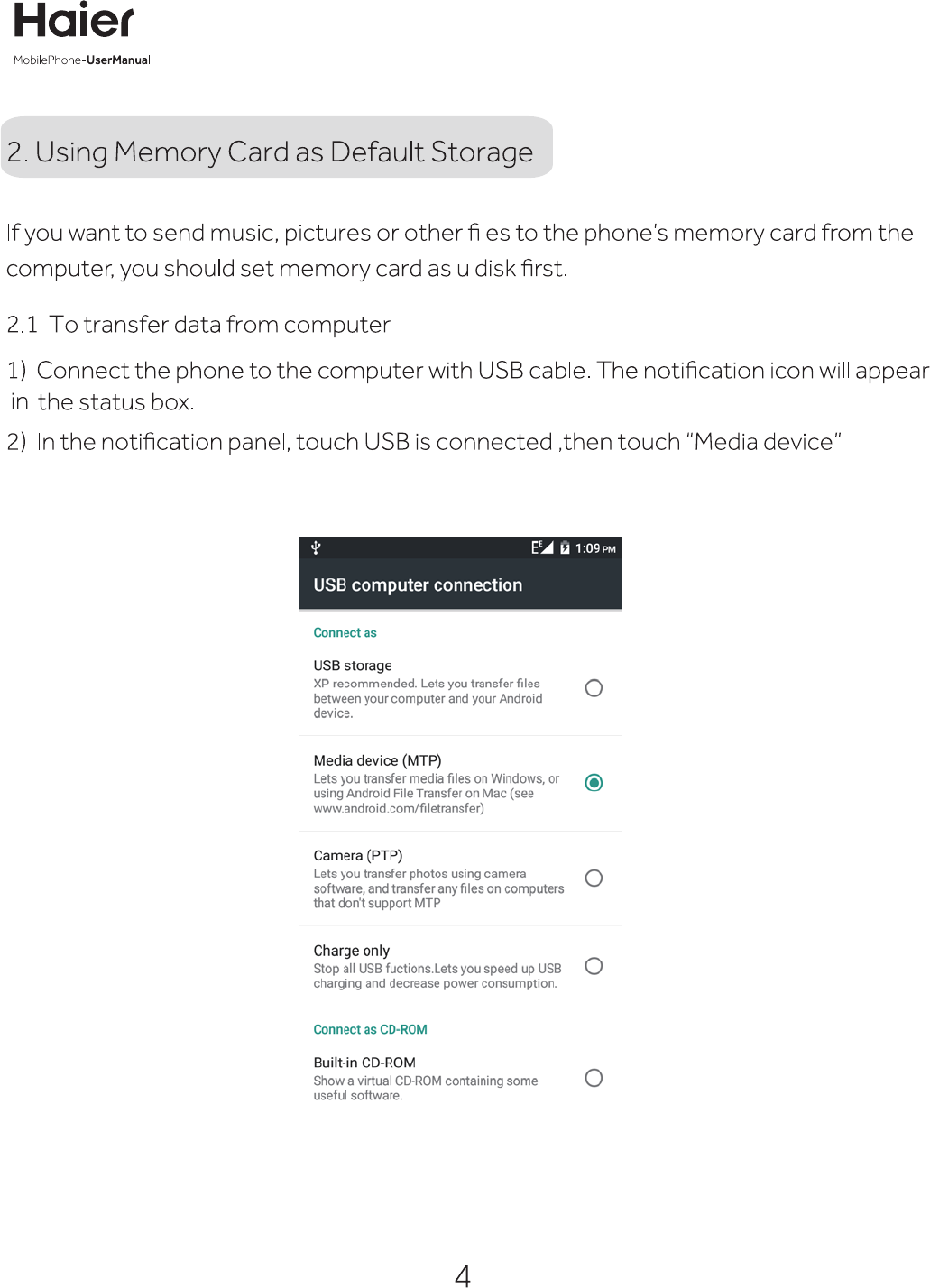Viewport: 930px width, 1288px height.
Task: Click the Haier logo
Action: (x=74, y=22)
